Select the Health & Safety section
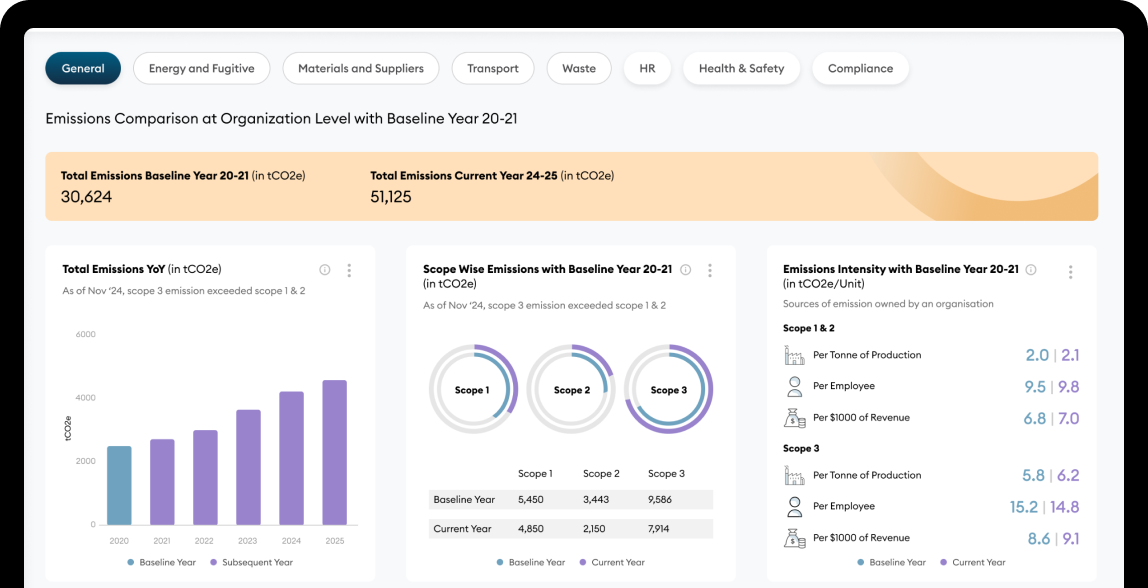 click(741, 68)
